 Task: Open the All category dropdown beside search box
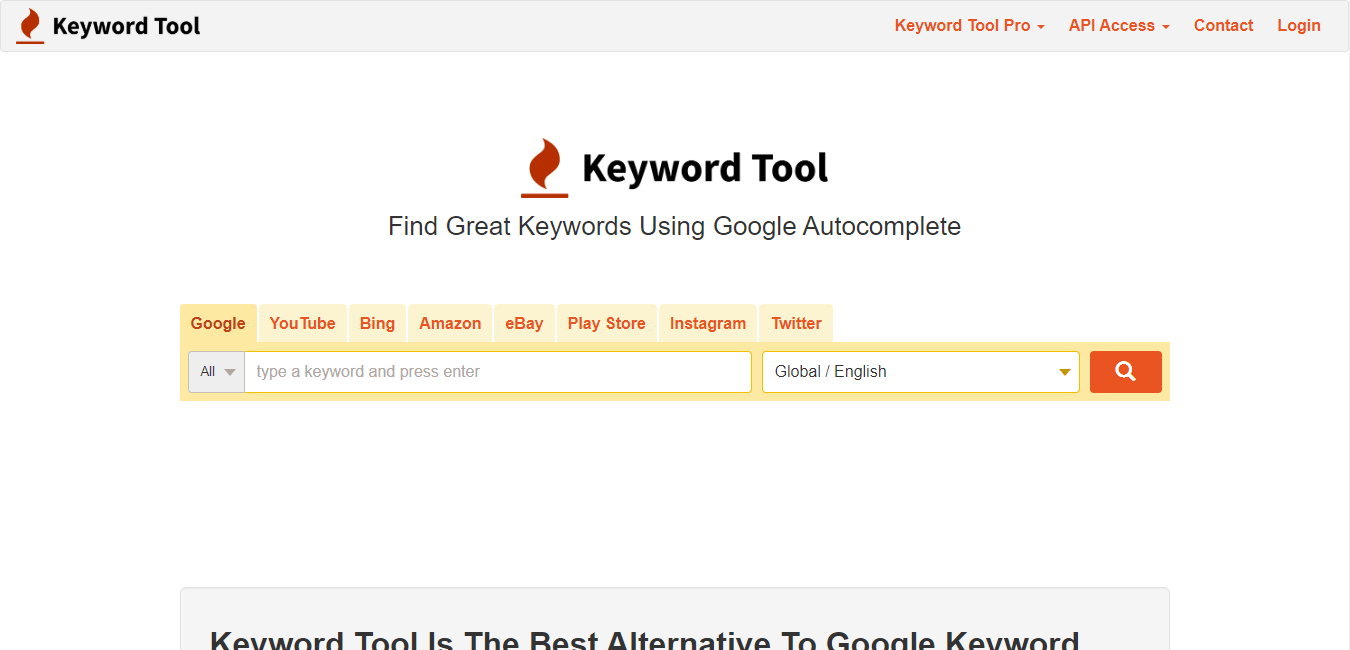pyautogui.click(x=216, y=371)
